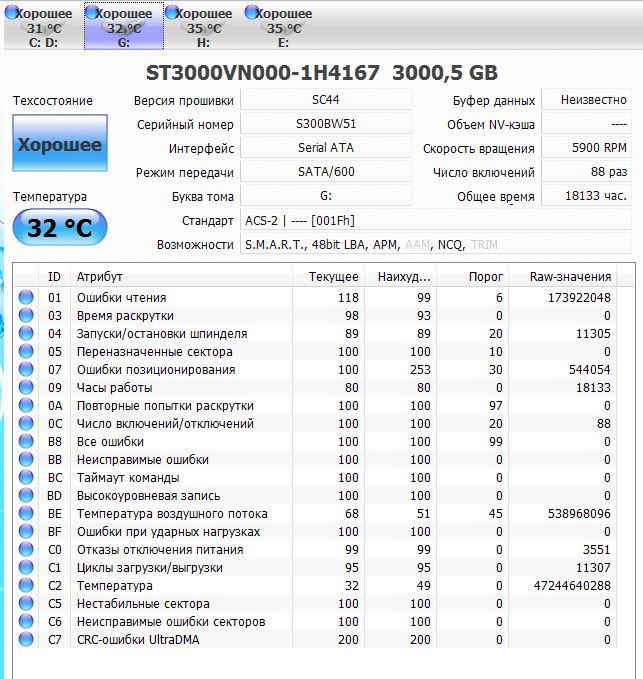Click status icon for Неисправимые ошибки BB row
This screenshot has width=643, height=679.
click(26, 459)
